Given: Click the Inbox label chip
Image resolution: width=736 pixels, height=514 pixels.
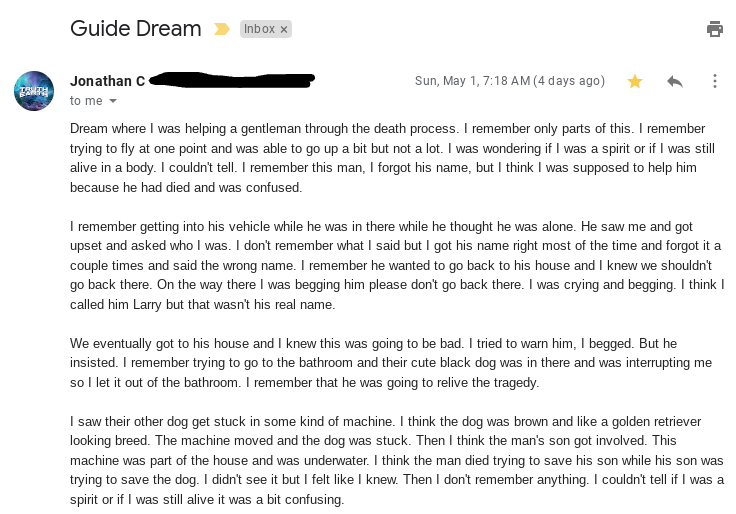Looking at the screenshot, I should [x=259, y=29].
